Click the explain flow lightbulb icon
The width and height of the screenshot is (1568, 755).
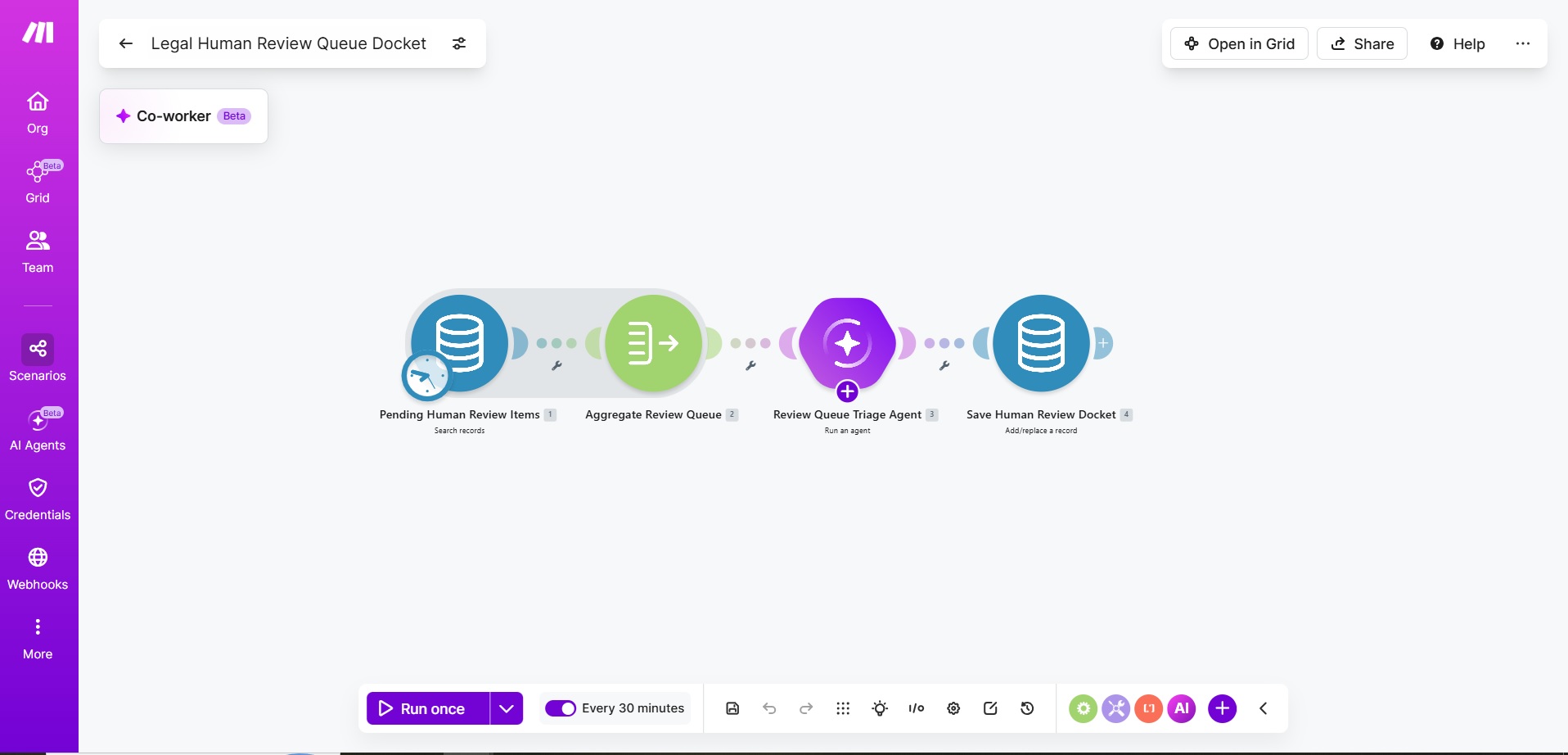pos(880,708)
